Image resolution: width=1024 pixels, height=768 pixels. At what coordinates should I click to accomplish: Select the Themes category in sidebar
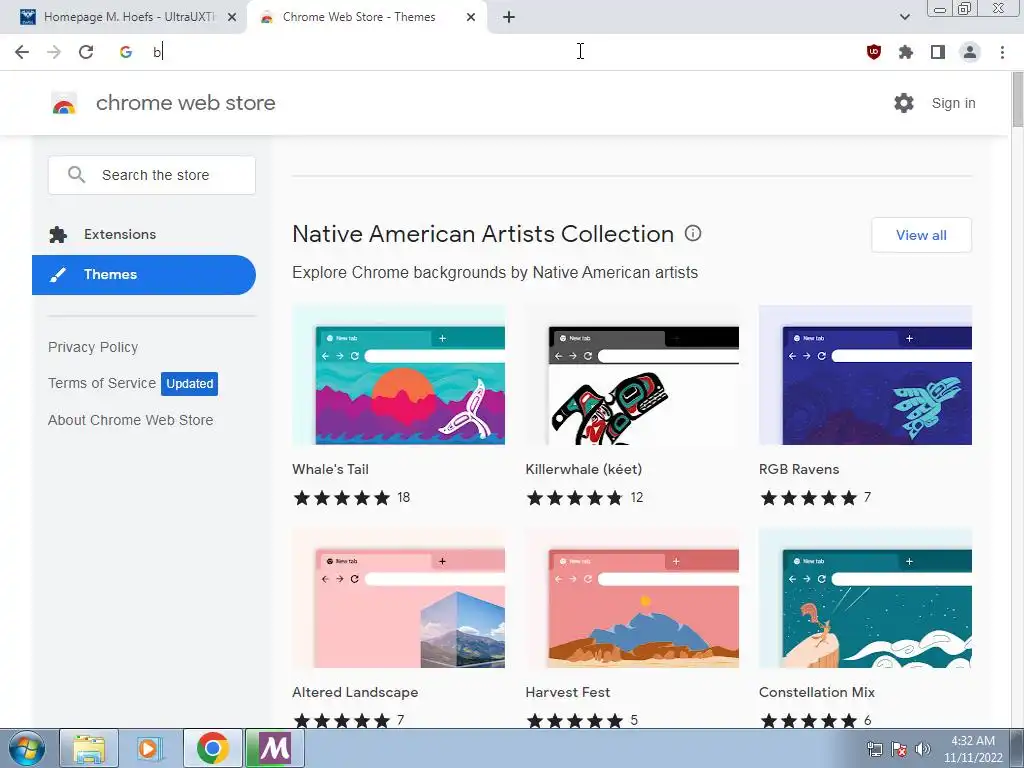point(144,275)
